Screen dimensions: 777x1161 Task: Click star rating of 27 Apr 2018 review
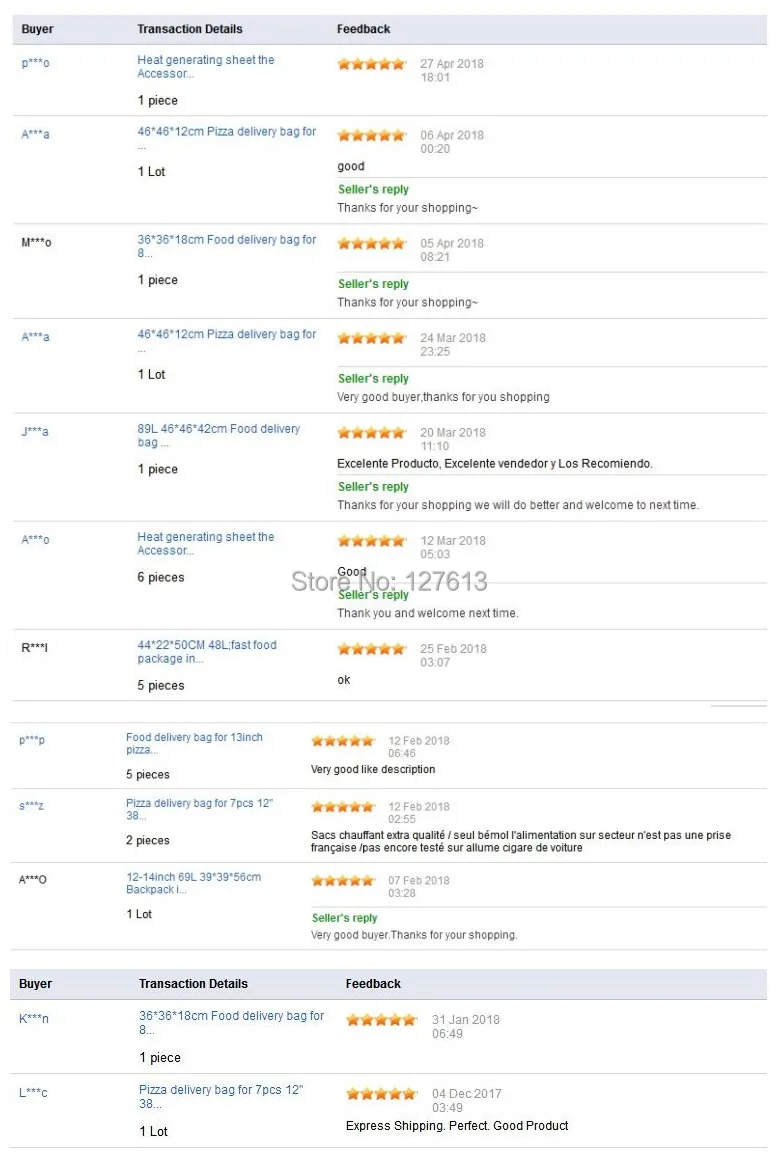coord(372,64)
